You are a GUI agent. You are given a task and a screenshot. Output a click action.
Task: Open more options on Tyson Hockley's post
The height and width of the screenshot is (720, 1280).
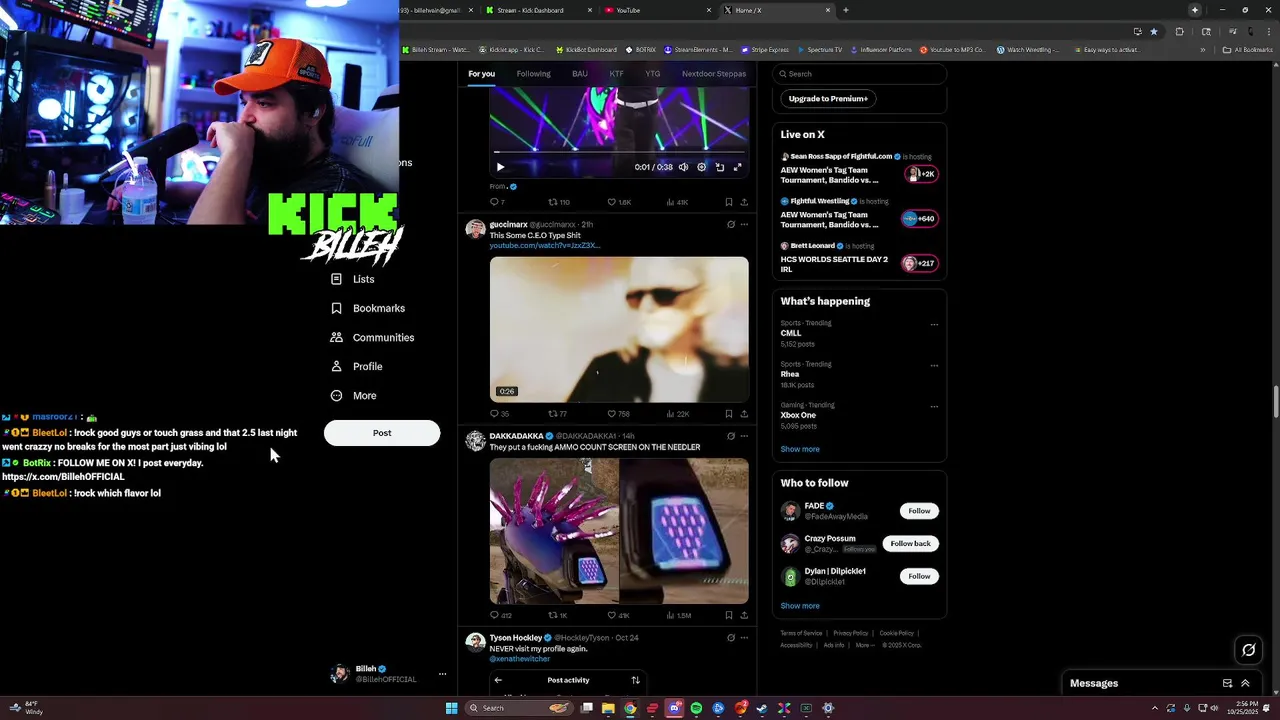(744, 638)
